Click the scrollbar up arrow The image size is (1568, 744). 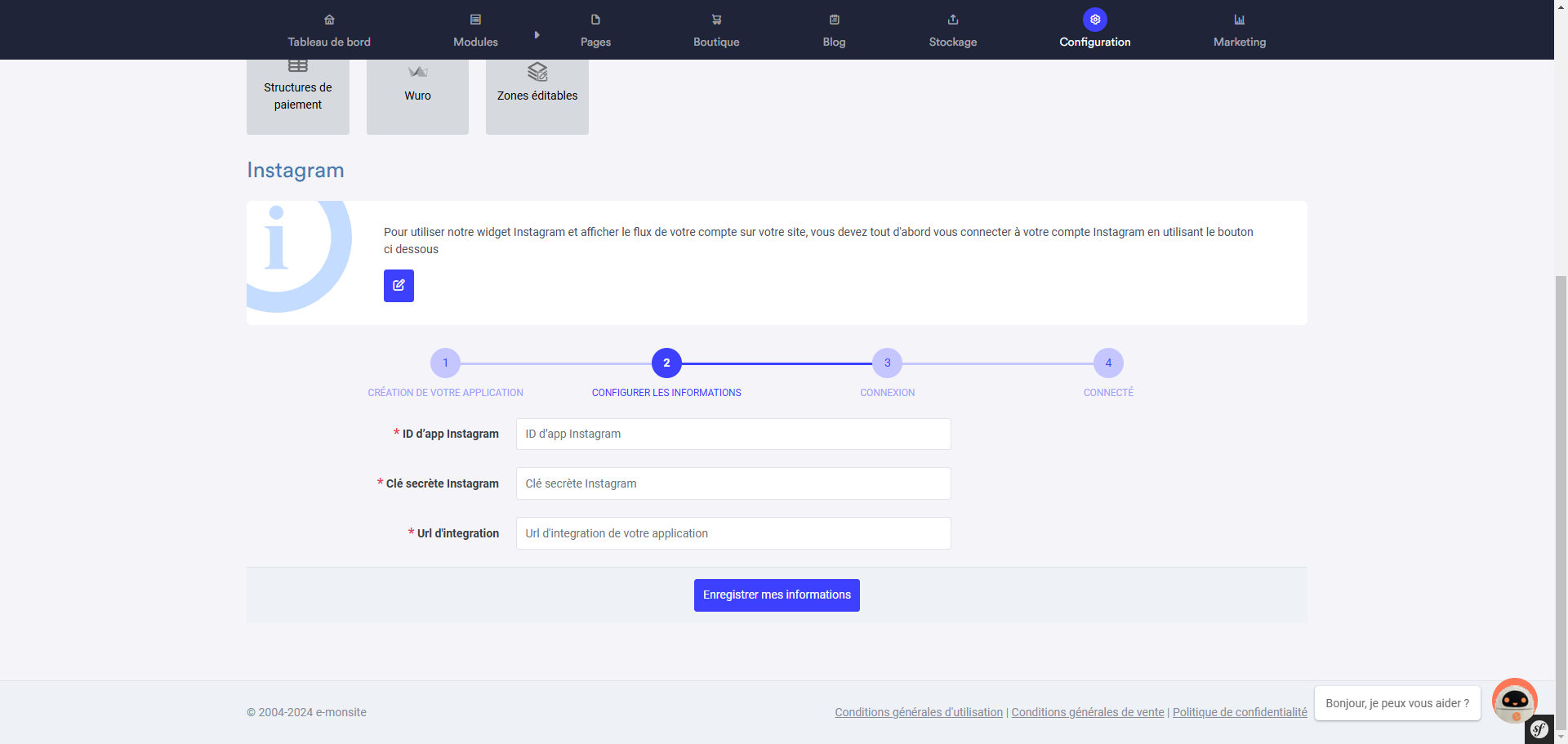tap(1561, 5)
